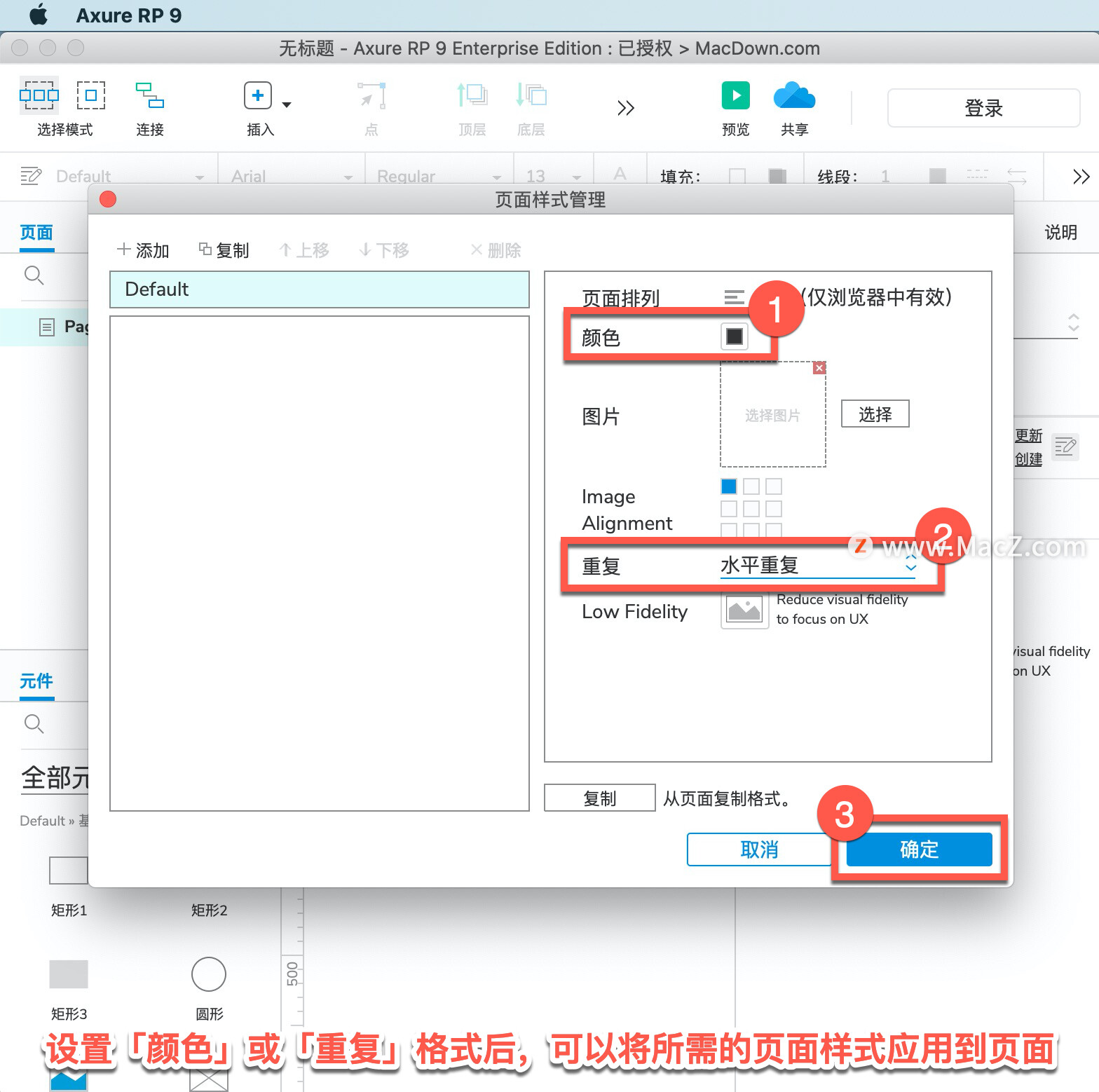This screenshot has height=1092, width=1099.
Task: Open the 全部元件 library dropdown
Action: pos(55,778)
